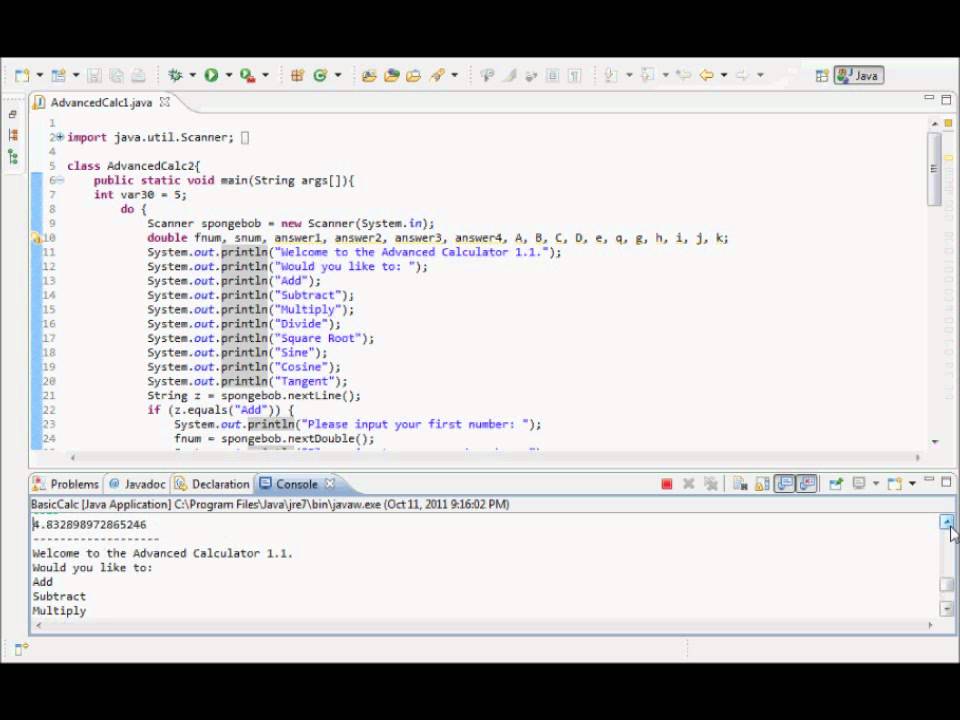960x720 pixels.
Task: Toggle Show Whitespace Characters icon
Action: tap(574, 75)
